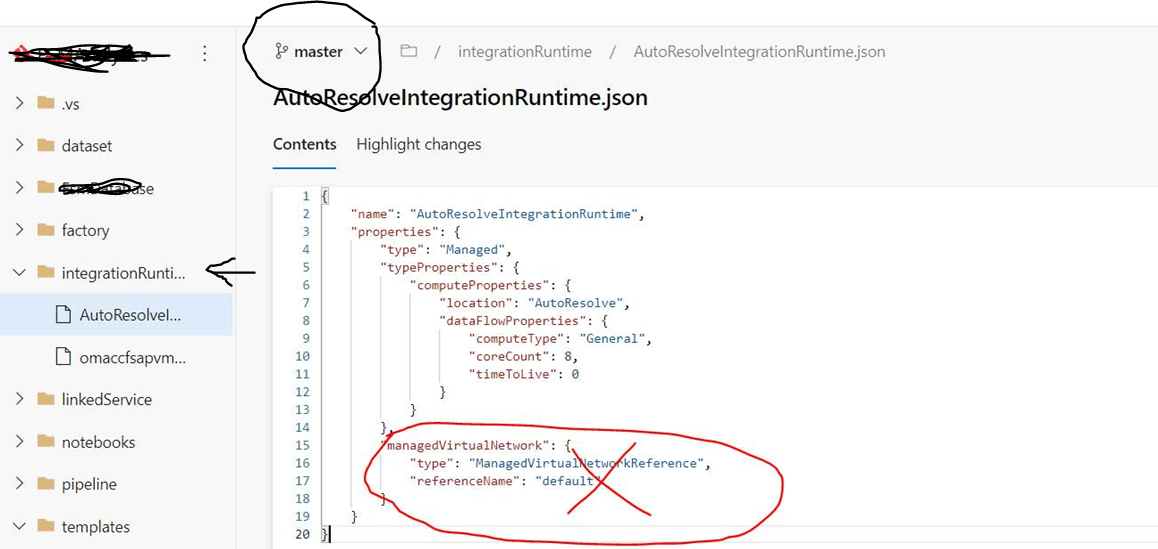This screenshot has height=549, width=1158.
Task: Switch to the Highlight changes tab
Action: point(419,144)
